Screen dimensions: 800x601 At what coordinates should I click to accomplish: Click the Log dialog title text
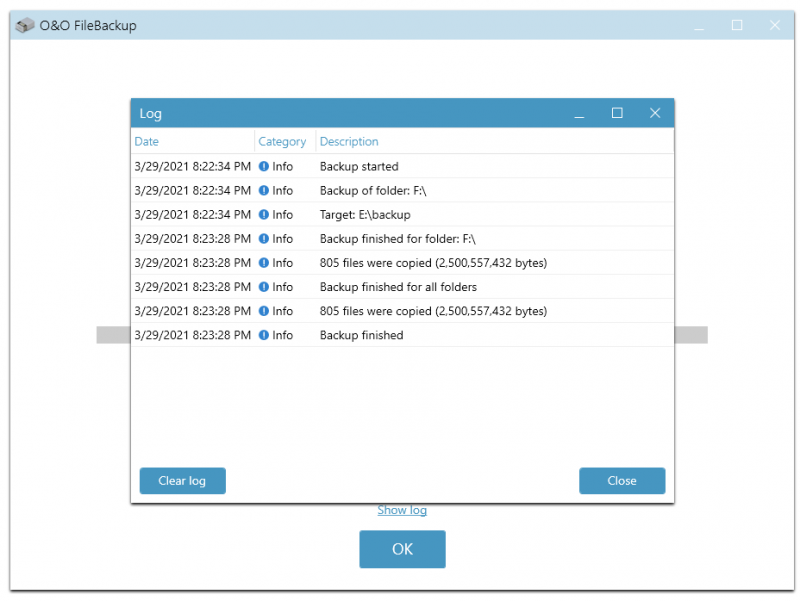click(x=151, y=113)
